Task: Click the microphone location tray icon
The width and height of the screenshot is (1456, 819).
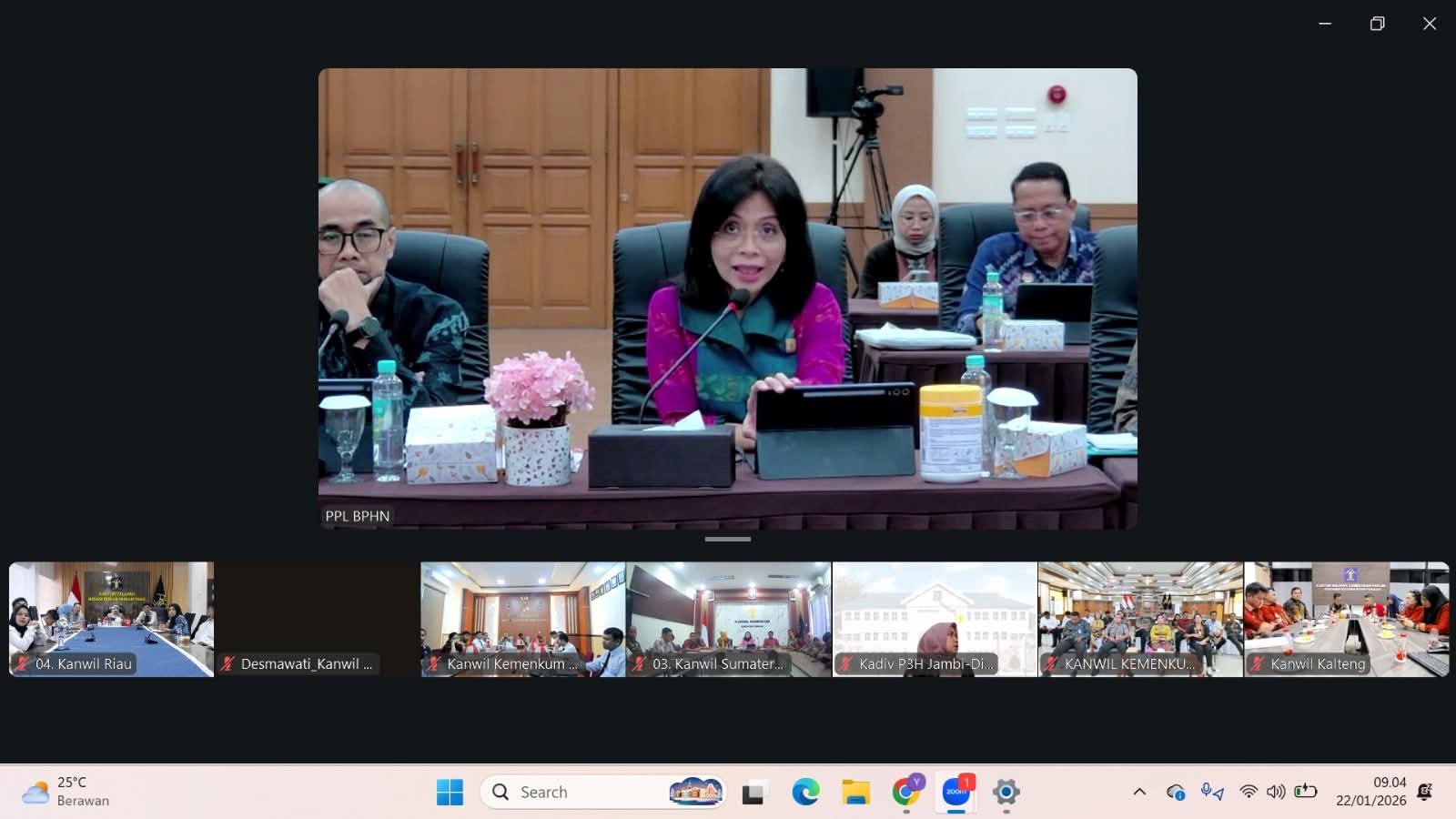Action: click(1211, 792)
